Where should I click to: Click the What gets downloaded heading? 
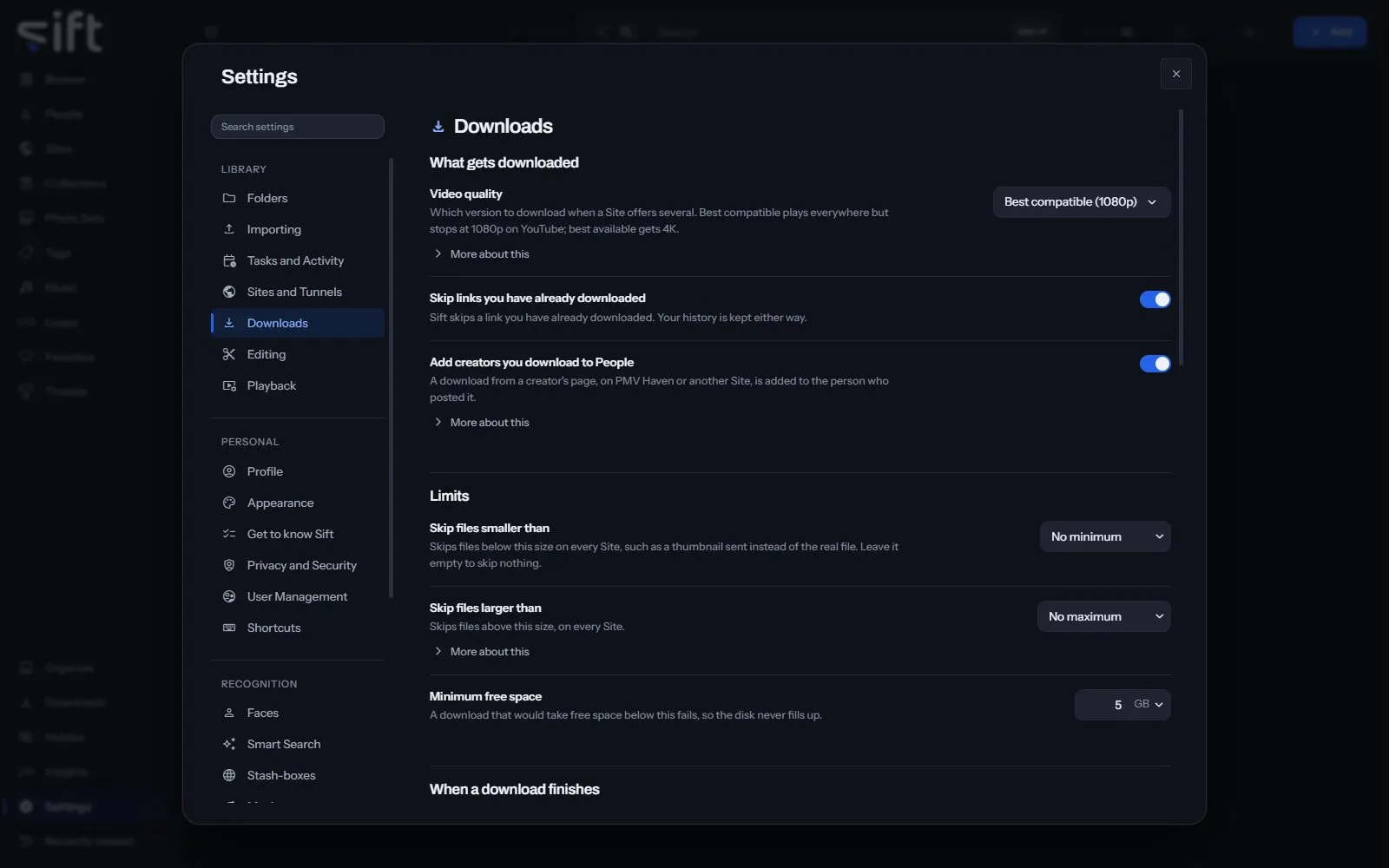504,162
